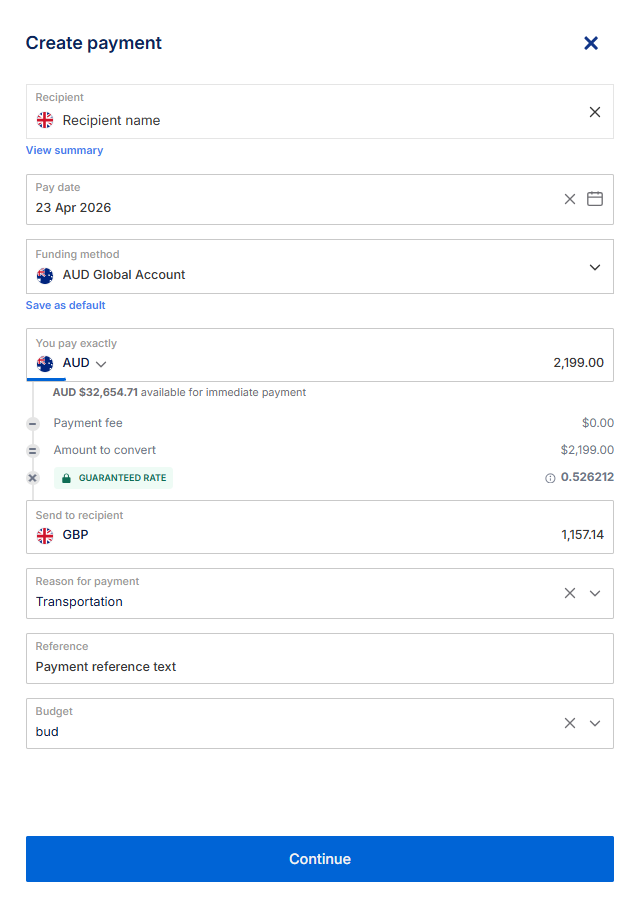The image size is (643, 905).
Task: Expand the Reason for payment dropdown
Action: pyautogui.click(x=595, y=593)
